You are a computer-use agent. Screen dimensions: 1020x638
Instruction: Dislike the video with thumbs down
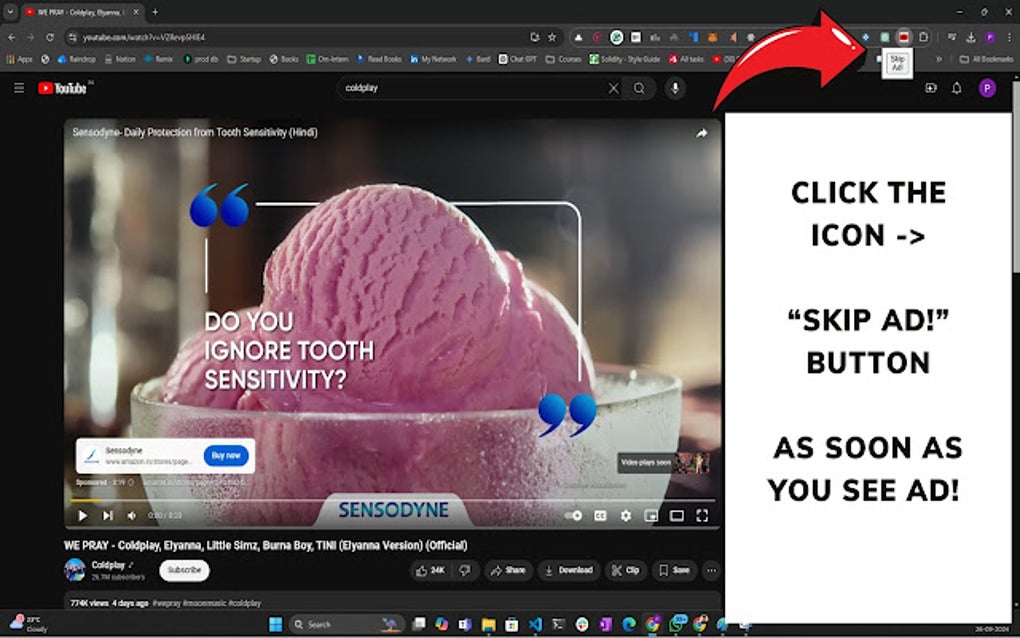point(463,570)
